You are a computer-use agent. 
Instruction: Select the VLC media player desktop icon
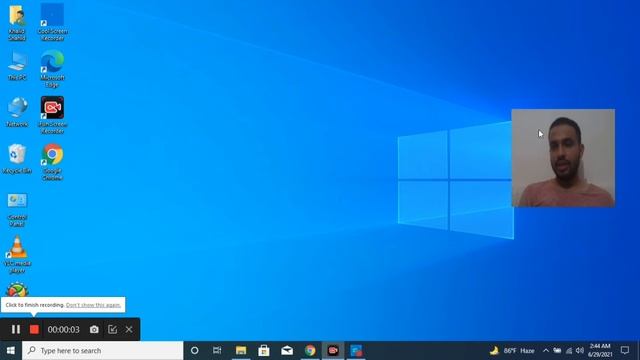tap(17, 255)
